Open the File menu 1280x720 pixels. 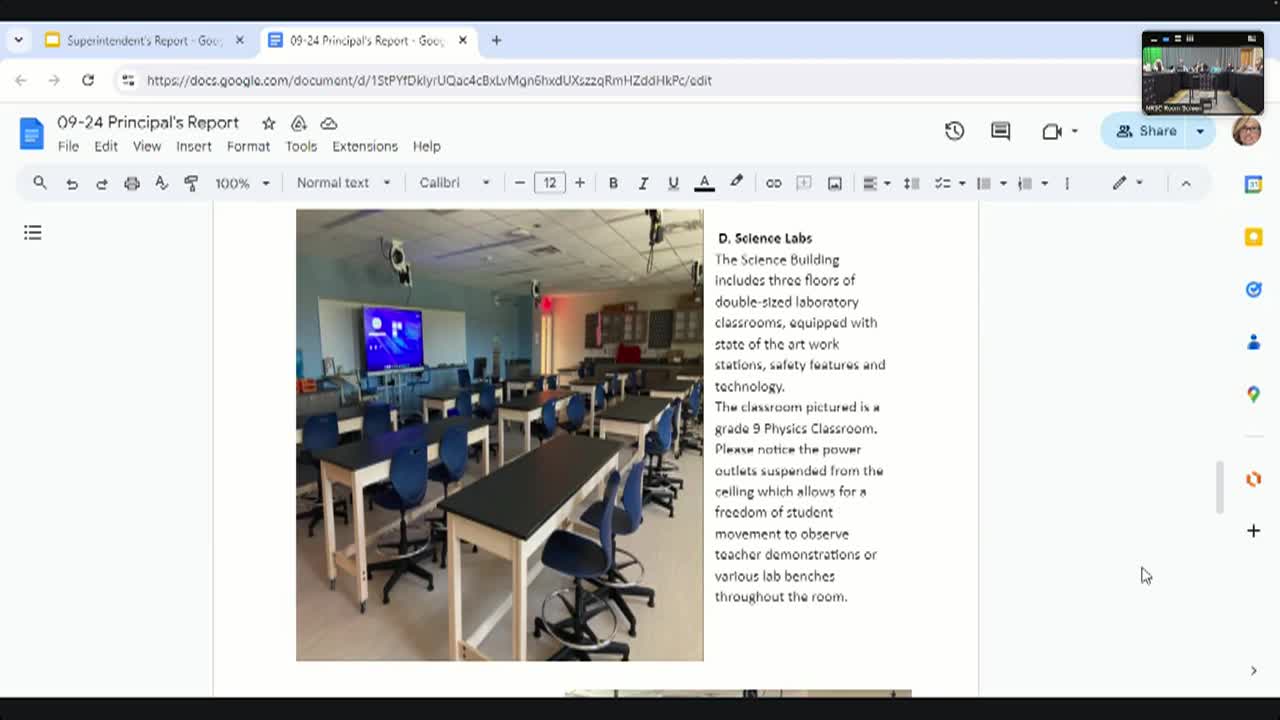pos(68,146)
